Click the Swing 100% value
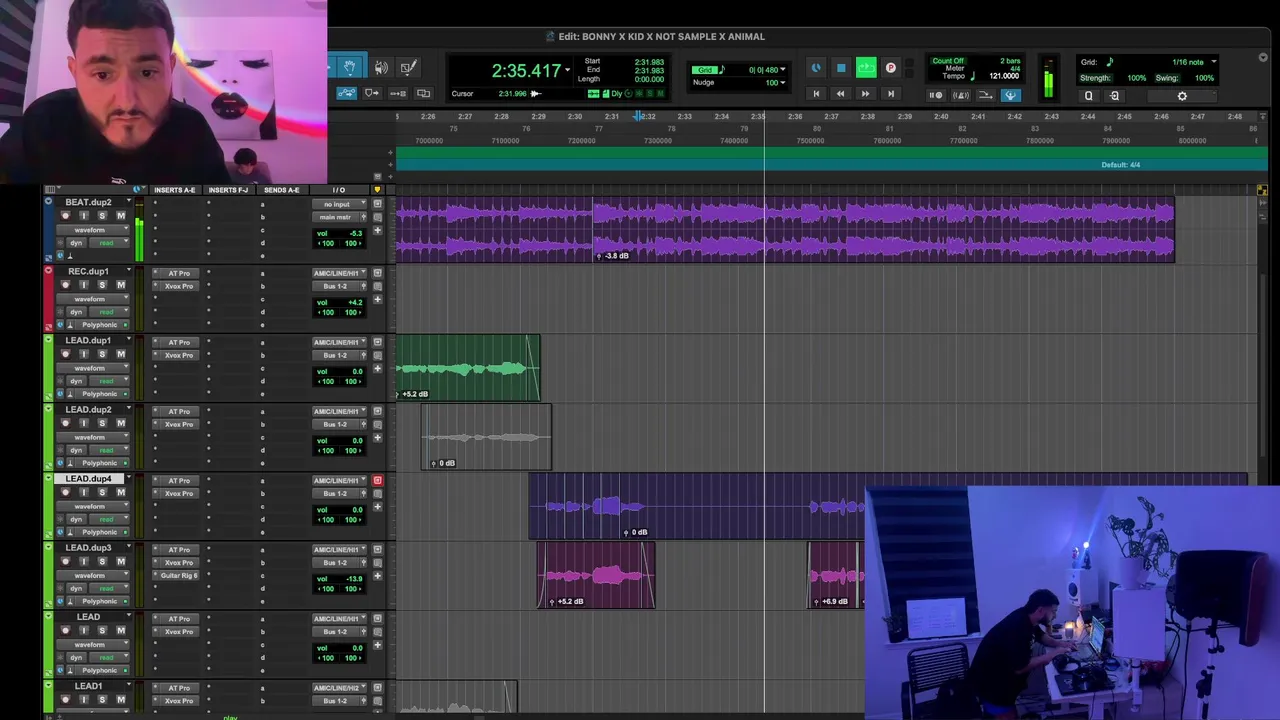 (1204, 78)
